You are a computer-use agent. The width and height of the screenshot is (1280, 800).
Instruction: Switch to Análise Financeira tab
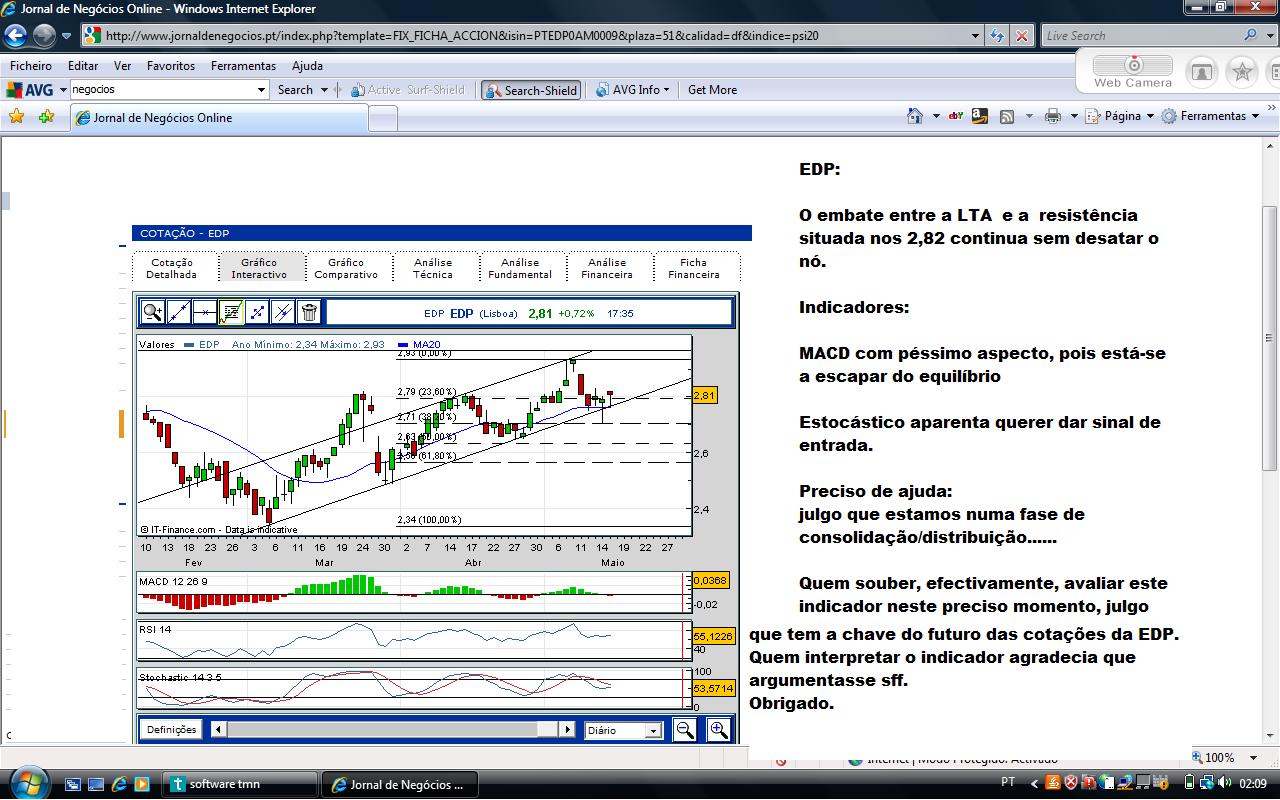click(607, 268)
